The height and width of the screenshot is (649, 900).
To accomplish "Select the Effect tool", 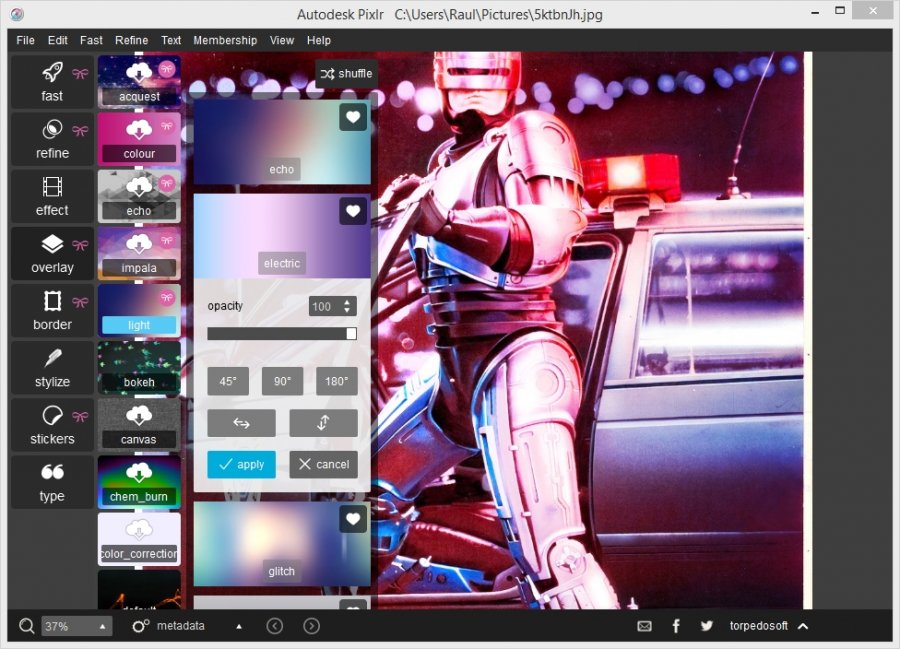I will [x=51, y=196].
